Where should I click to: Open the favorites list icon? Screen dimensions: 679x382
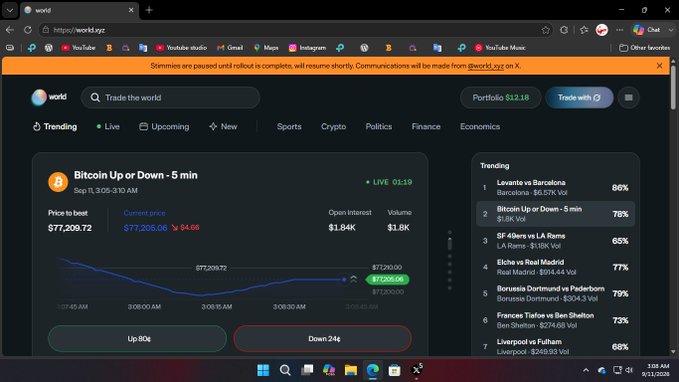click(x=584, y=30)
